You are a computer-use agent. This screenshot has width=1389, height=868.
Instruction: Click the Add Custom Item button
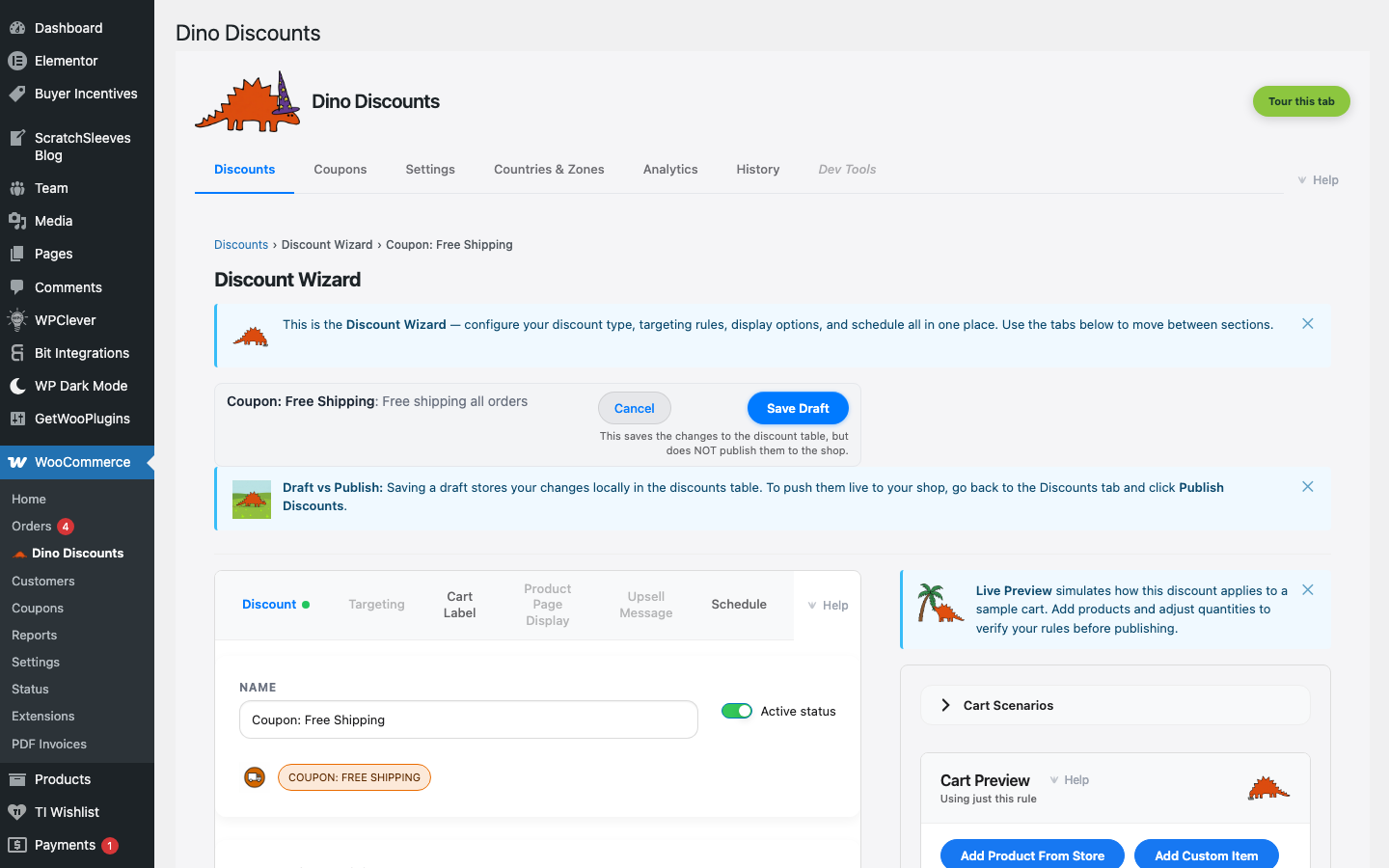pyautogui.click(x=1207, y=855)
